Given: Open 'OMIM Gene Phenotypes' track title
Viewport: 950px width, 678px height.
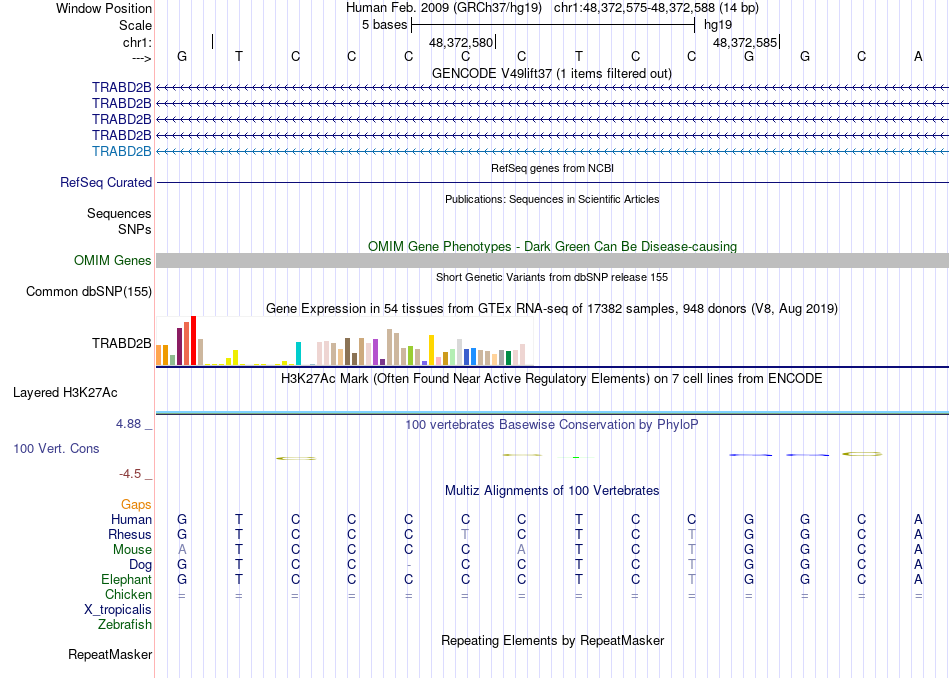Looking at the screenshot, I should (553, 247).
